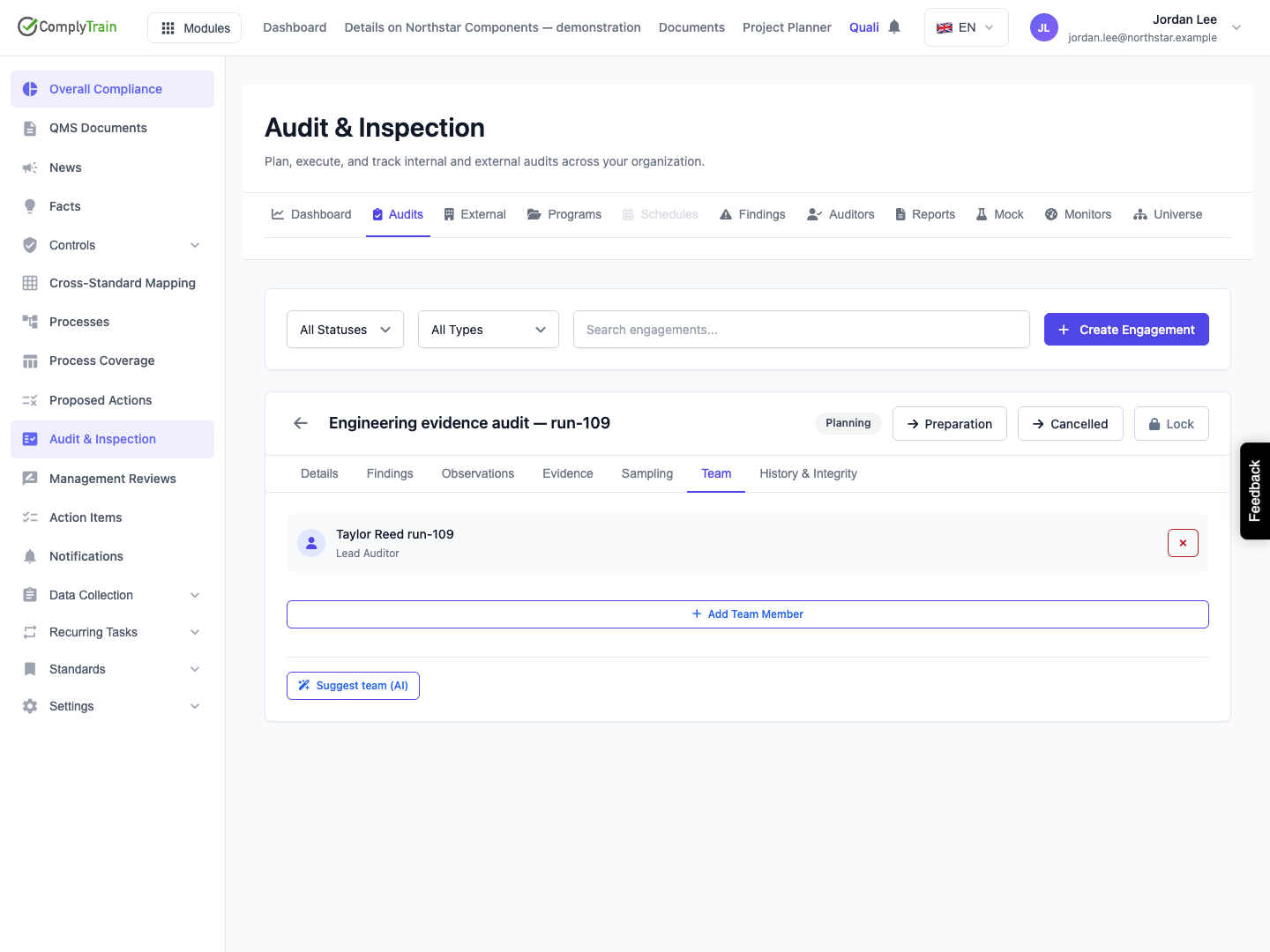Expand the Data Collection sidebar section
The height and width of the screenshot is (952, 1270).
click(195, 595)
